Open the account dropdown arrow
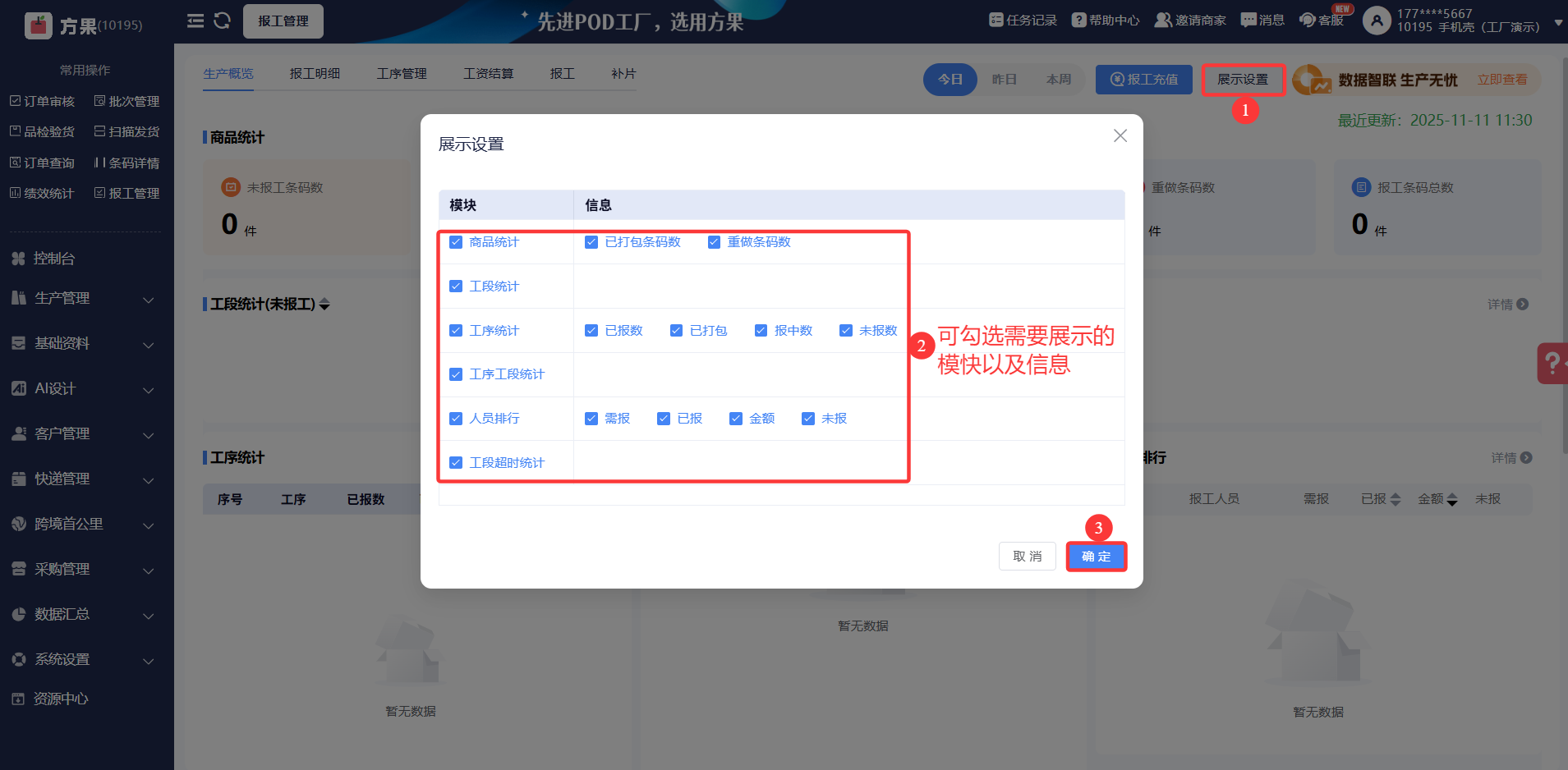The image size is (1568, 770). [1557, 25]
